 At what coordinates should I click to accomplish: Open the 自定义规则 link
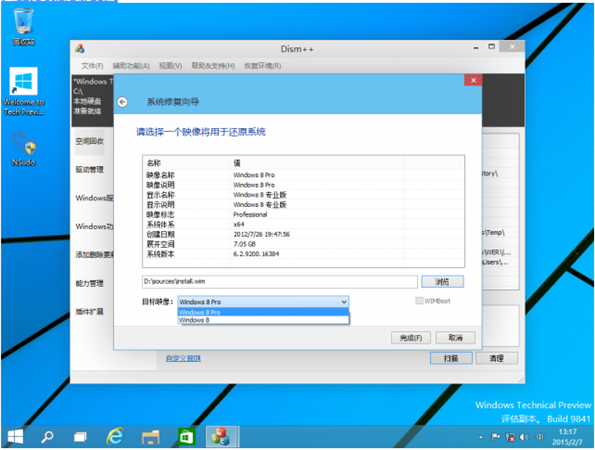pos(183,358)
